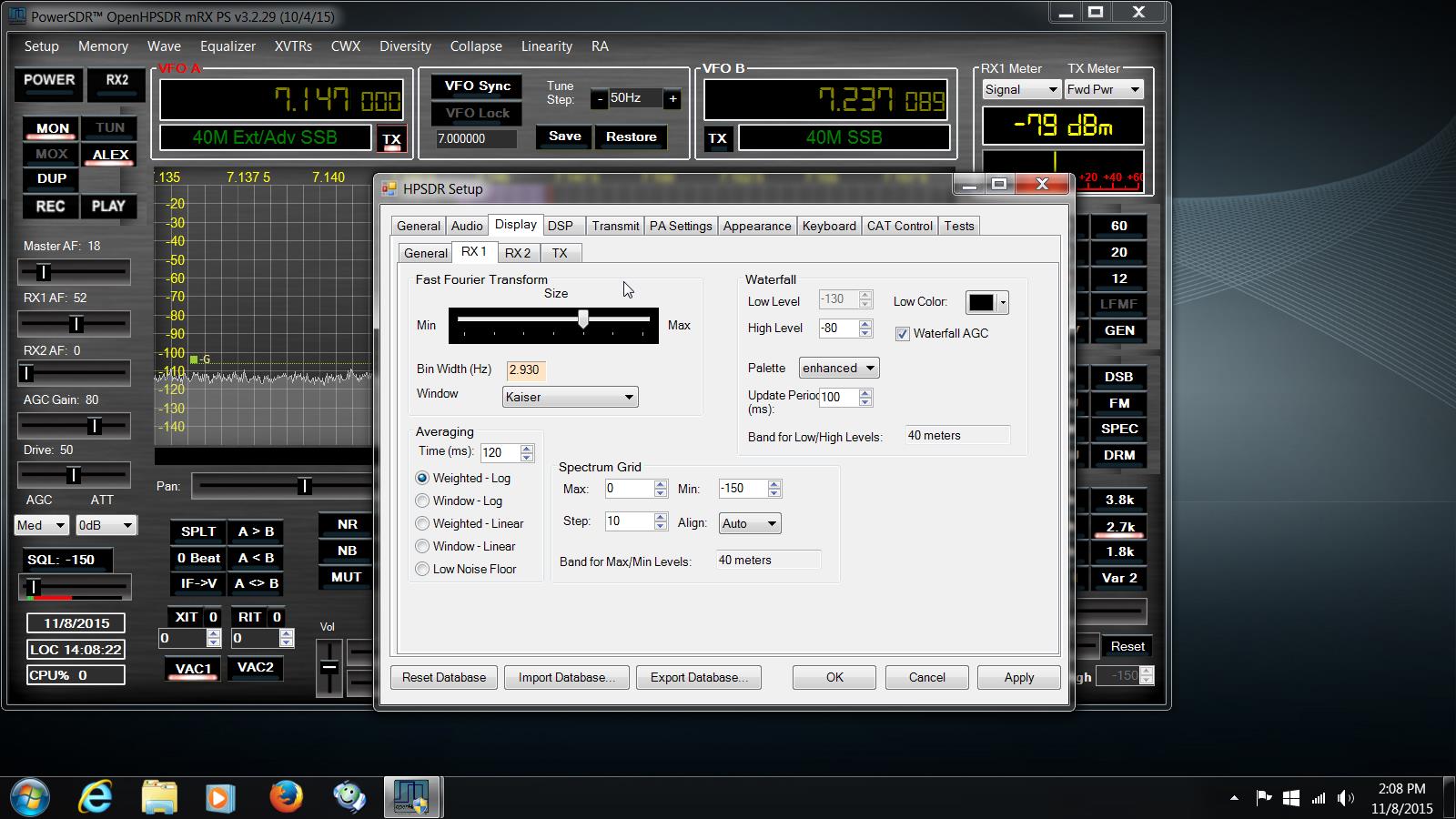Switch to the RX2 display sub-tab
Viewport: 1456px width, 819px height.
click(518, 253)
